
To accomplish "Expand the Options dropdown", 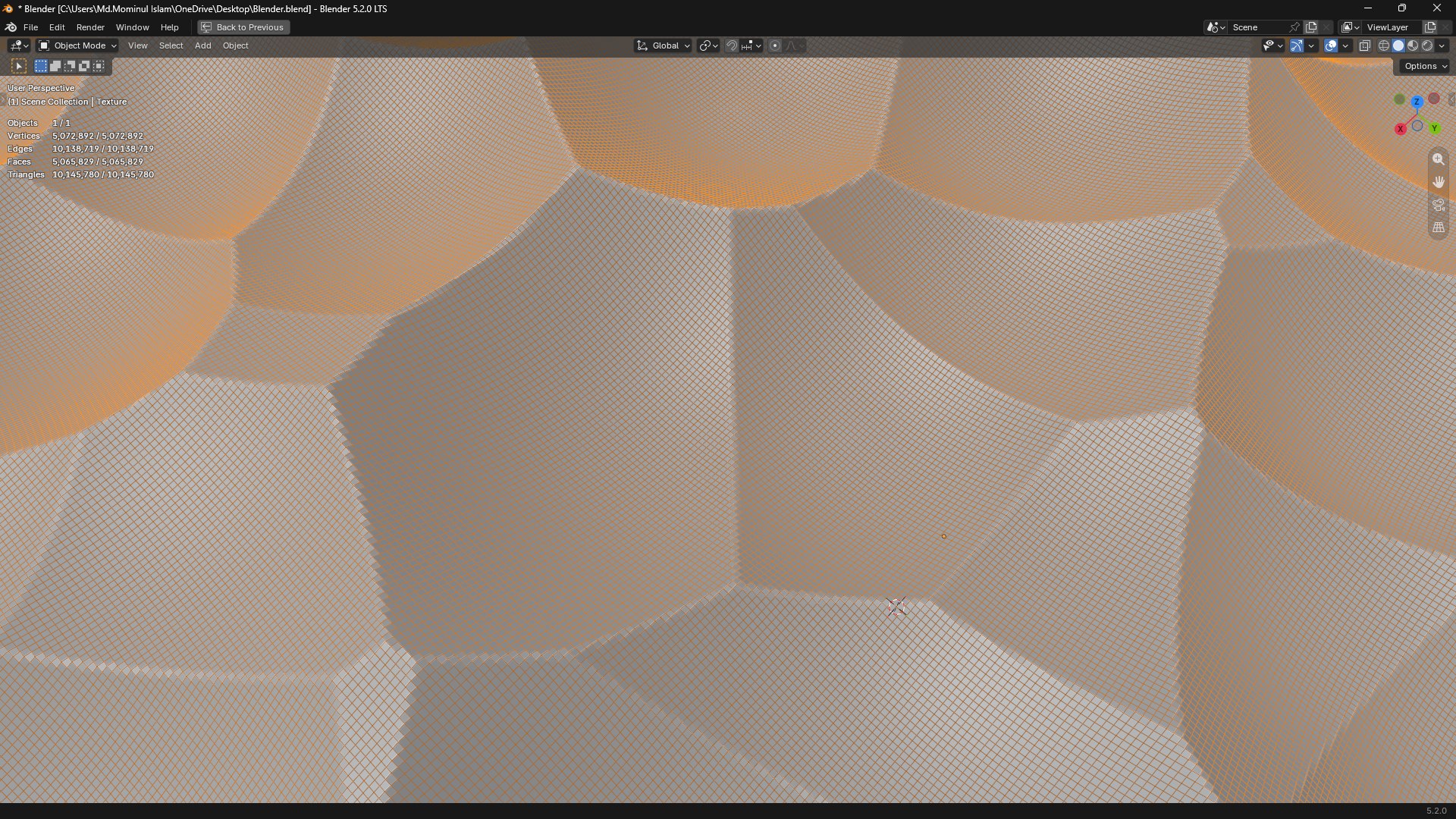I will 1426,67.
